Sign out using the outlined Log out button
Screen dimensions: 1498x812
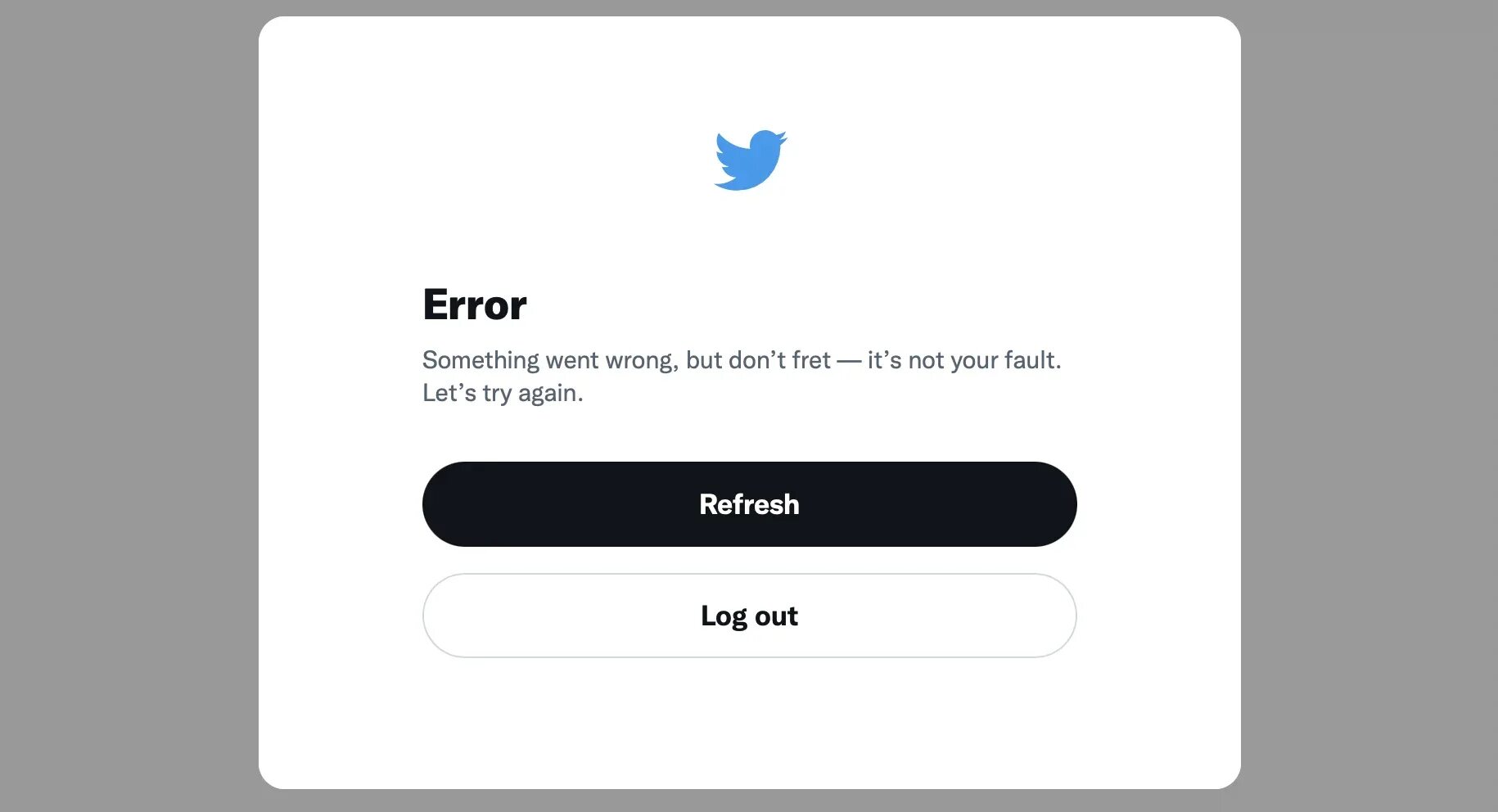coord(749,616)
